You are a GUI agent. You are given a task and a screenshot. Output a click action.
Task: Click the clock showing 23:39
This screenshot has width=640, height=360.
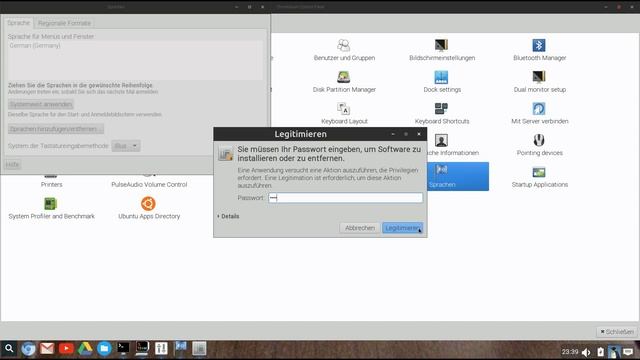(x=570, y=351)
